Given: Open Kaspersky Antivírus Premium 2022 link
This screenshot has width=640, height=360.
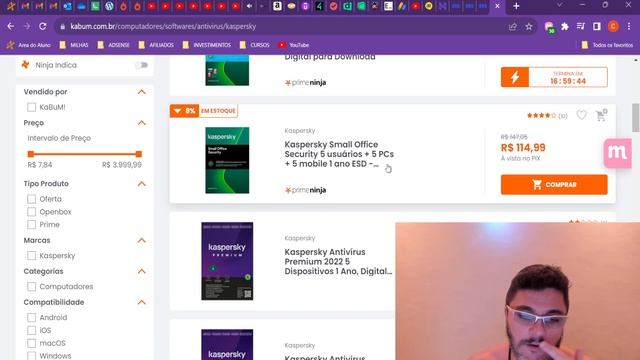Looking at the screenshot, I should tap(338, 262).
